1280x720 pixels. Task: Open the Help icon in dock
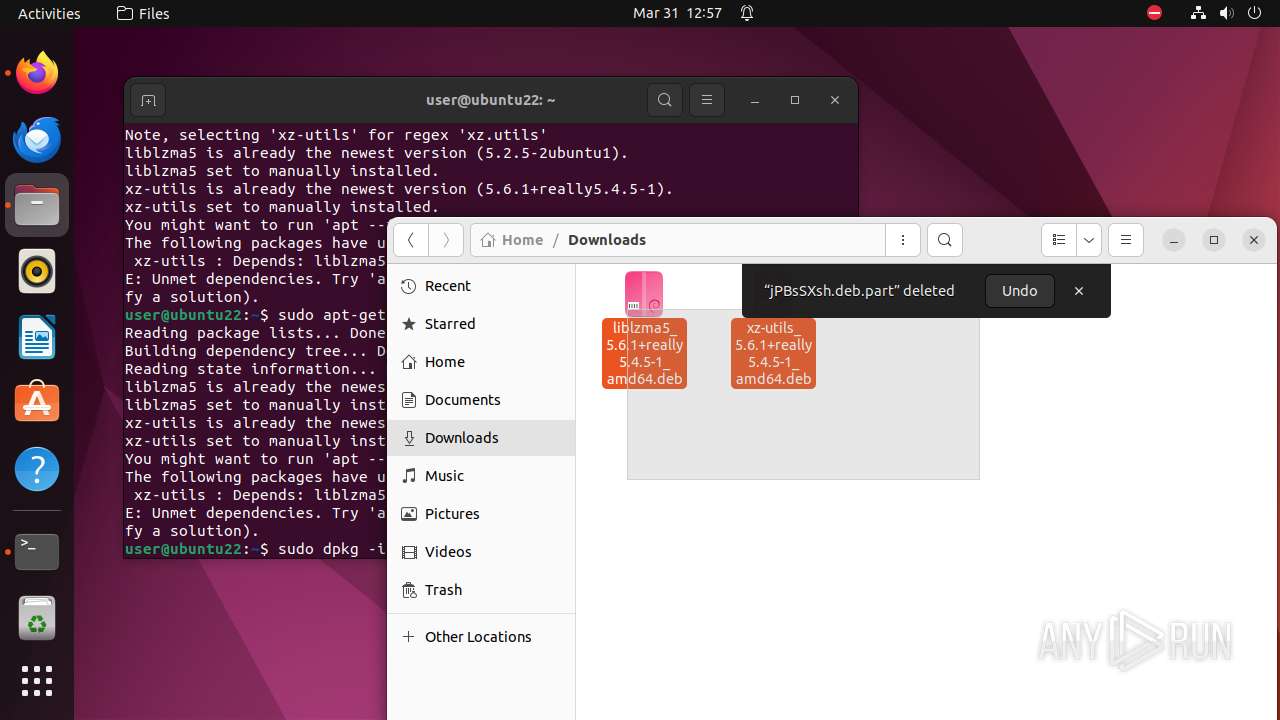(x=37, y=469)
